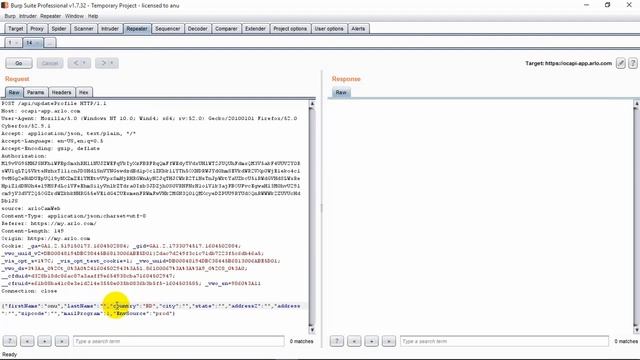Screen dimensions: 640x360
Task: Click the response scrollbar up arrow
Action: click(636, 104)
